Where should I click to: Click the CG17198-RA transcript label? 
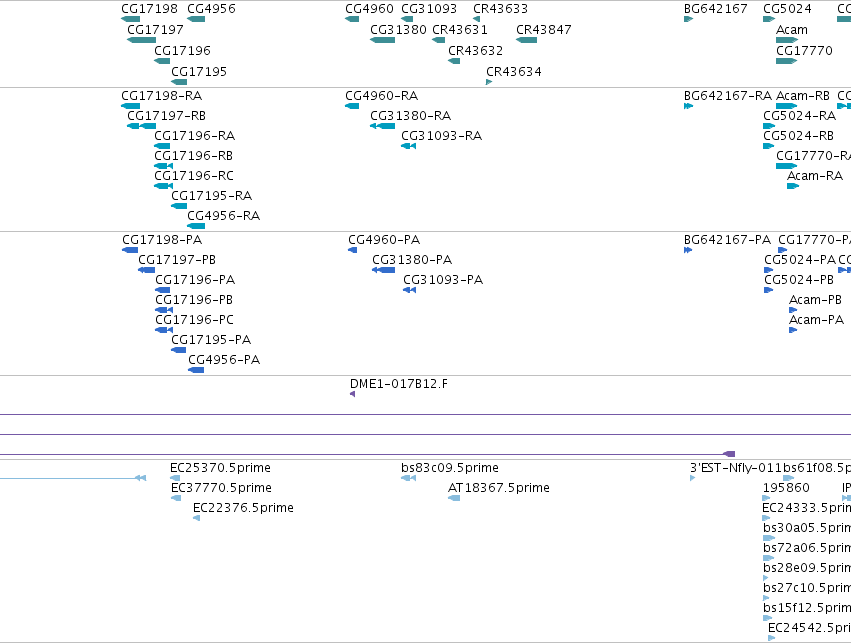pos(162,96)
